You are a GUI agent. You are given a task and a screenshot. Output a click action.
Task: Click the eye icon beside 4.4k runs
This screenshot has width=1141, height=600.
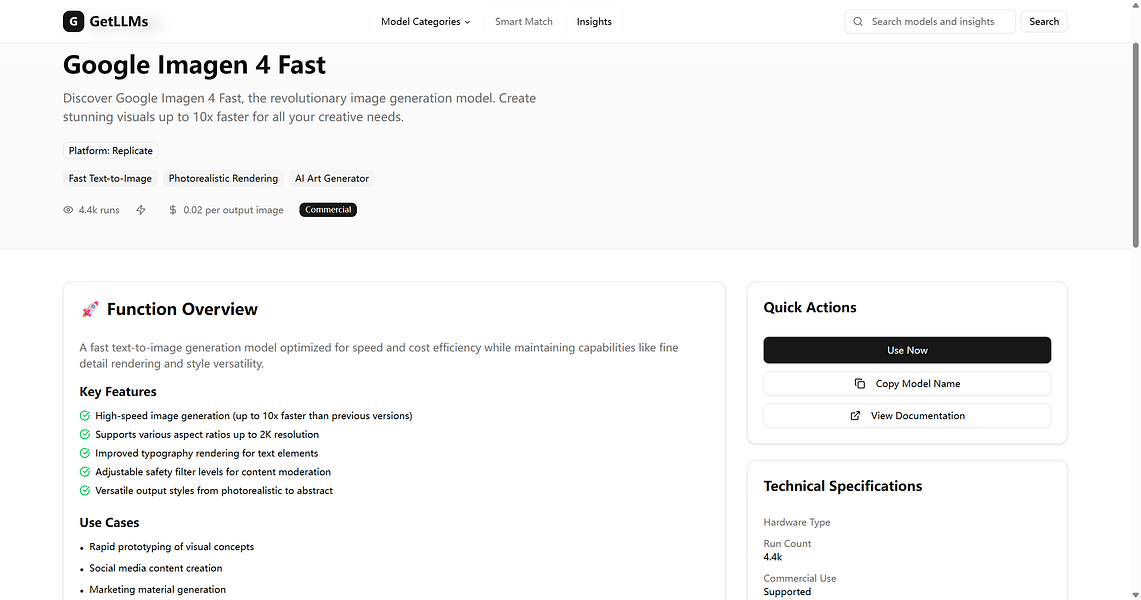point(68,210)
